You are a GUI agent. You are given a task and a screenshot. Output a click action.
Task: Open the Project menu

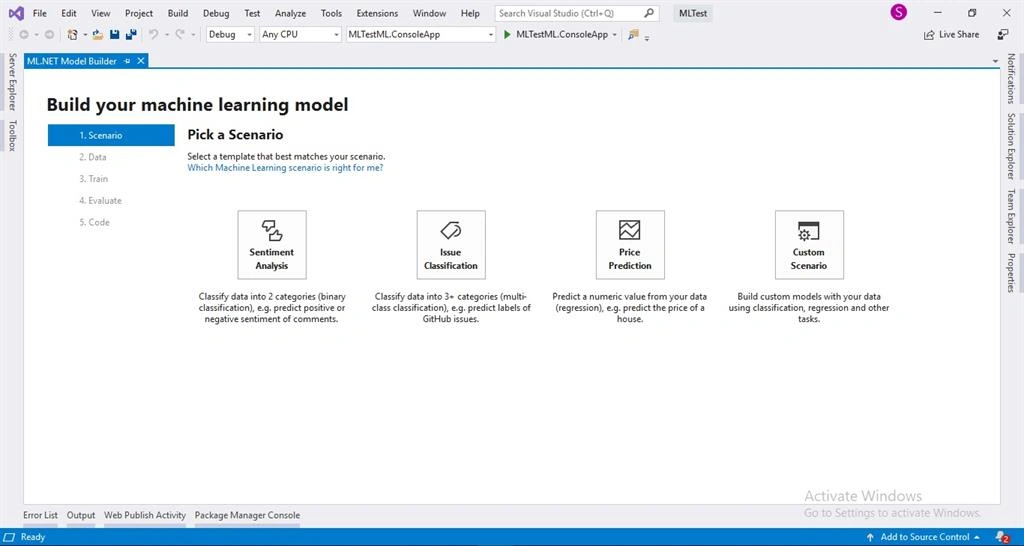click(x=139, y=13)
